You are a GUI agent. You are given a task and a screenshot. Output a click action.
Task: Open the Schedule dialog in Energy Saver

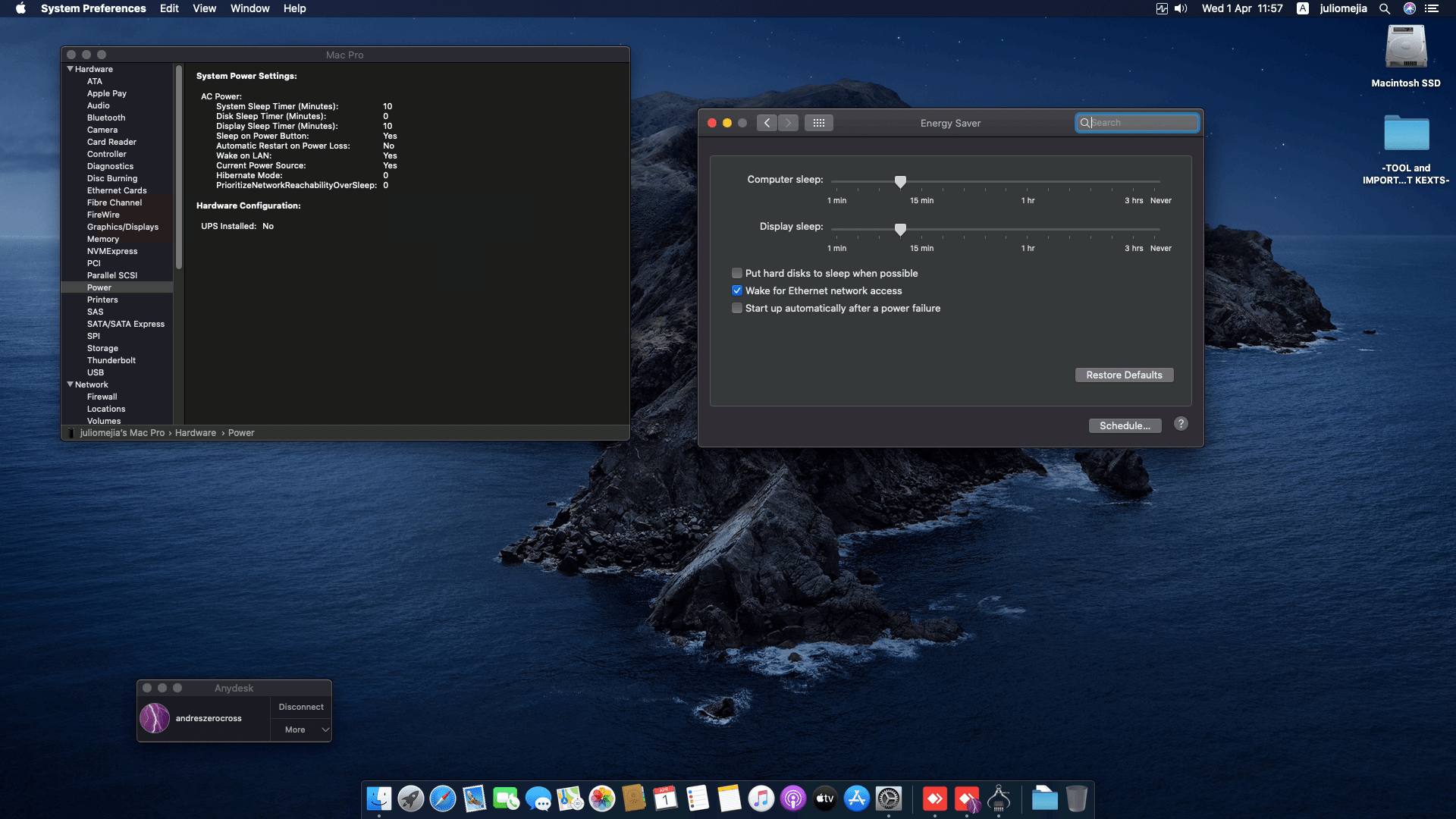click(x=1124, y=425)
